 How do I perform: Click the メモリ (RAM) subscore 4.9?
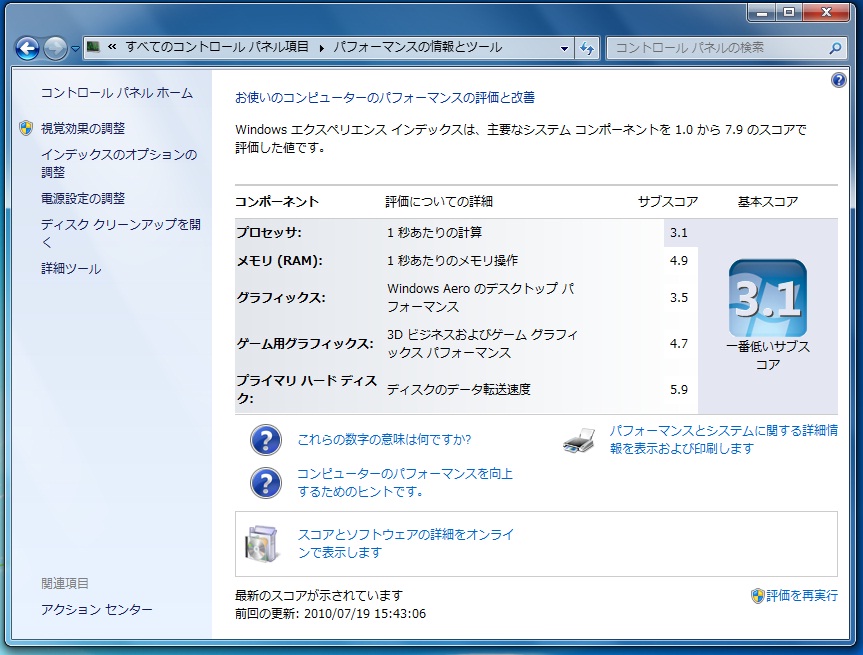[x=679, y=260]
